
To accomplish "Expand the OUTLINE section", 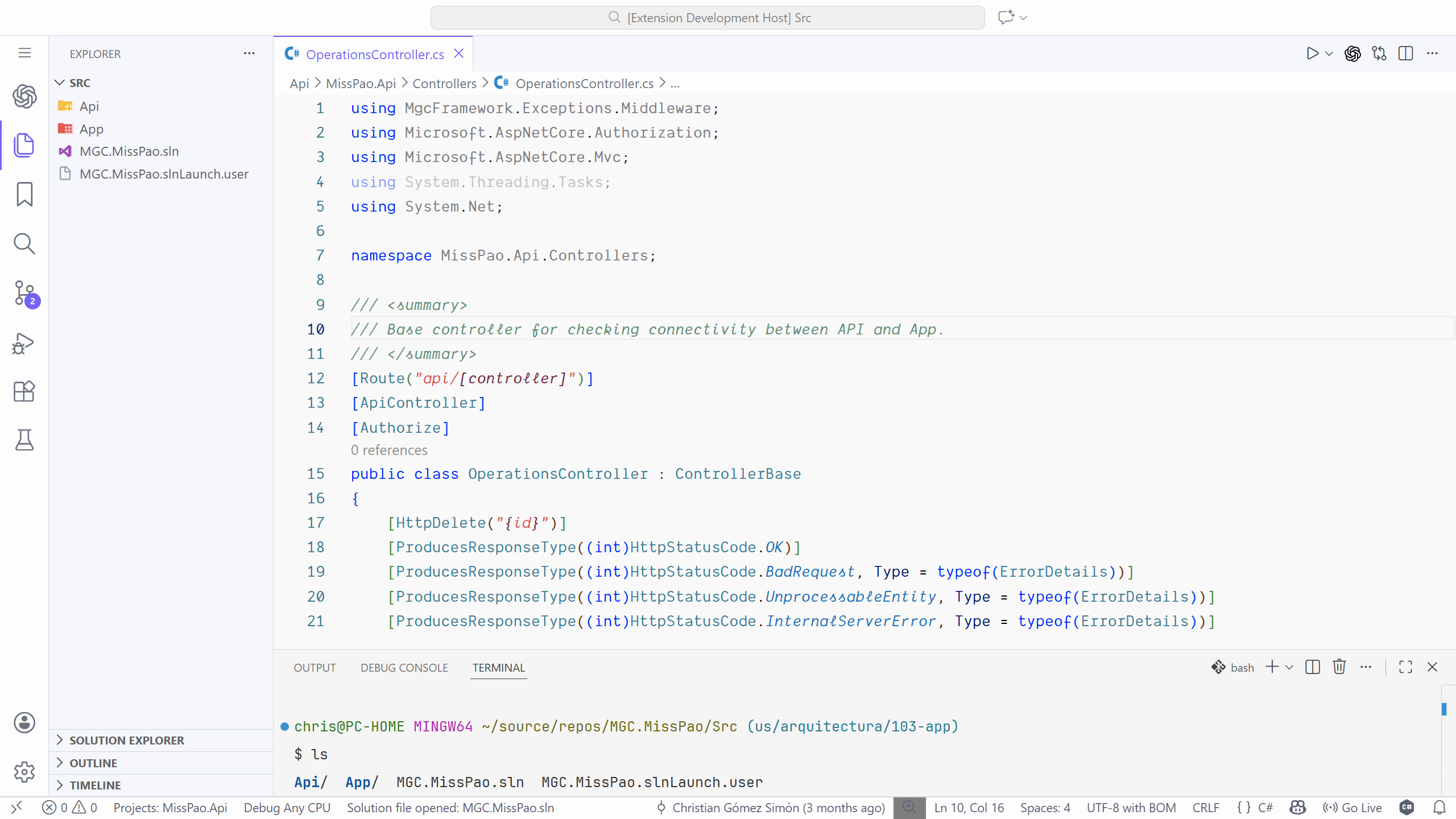I will click(93, 763).
